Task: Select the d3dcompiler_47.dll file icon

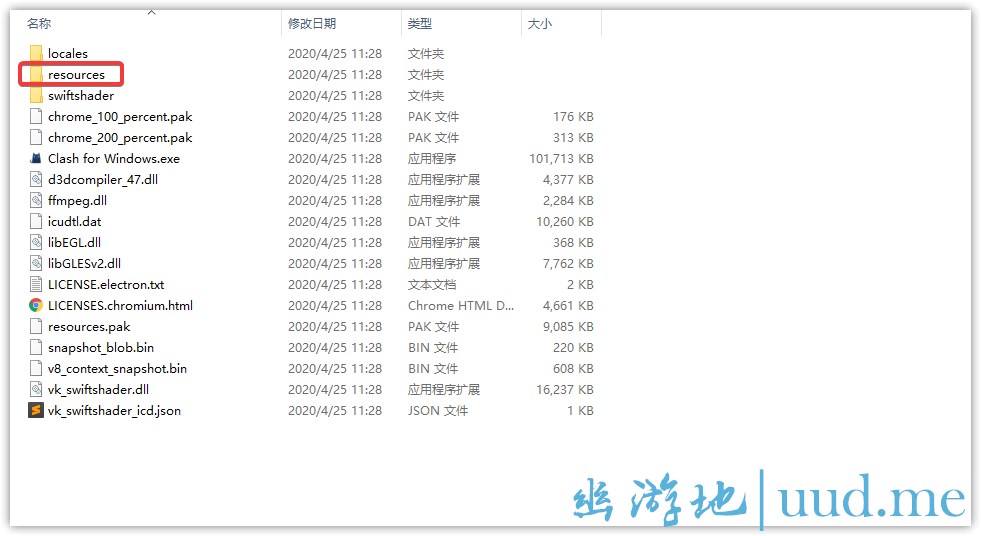Action: click(x=36, y=180)
